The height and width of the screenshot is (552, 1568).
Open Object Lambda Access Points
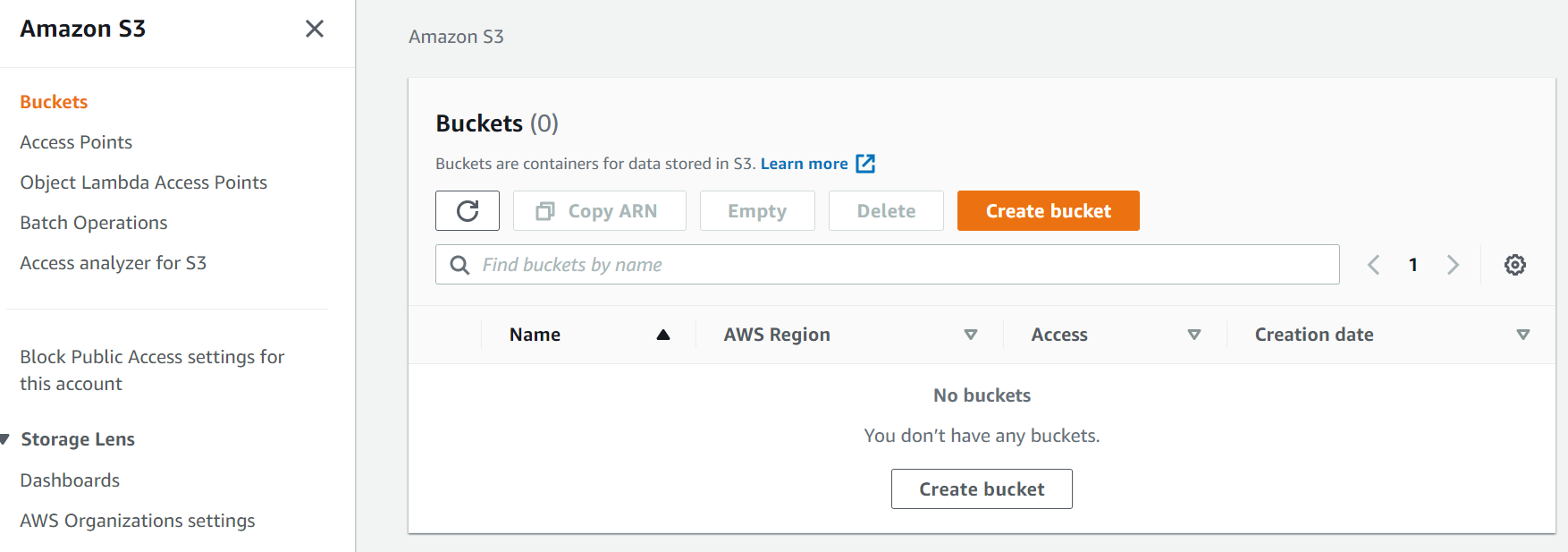[144, 183]
